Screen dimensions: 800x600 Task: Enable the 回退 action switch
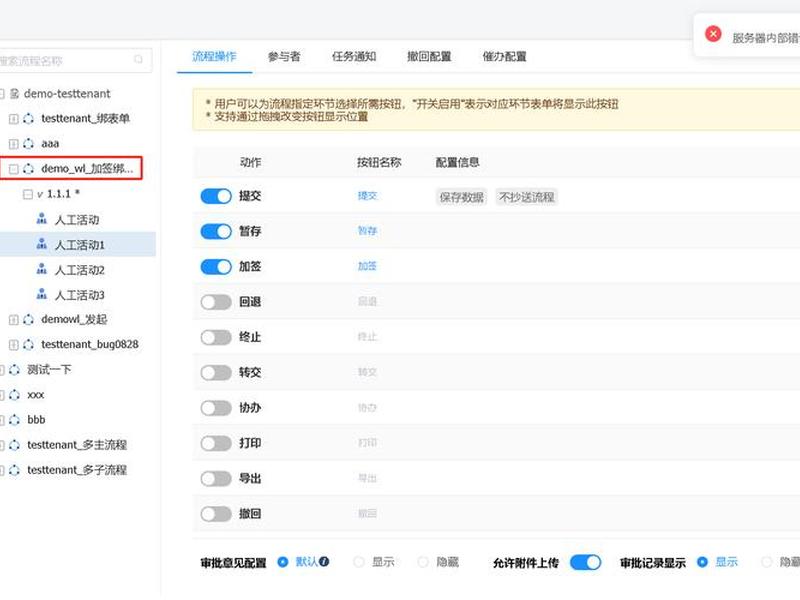(x=216, y=302)
